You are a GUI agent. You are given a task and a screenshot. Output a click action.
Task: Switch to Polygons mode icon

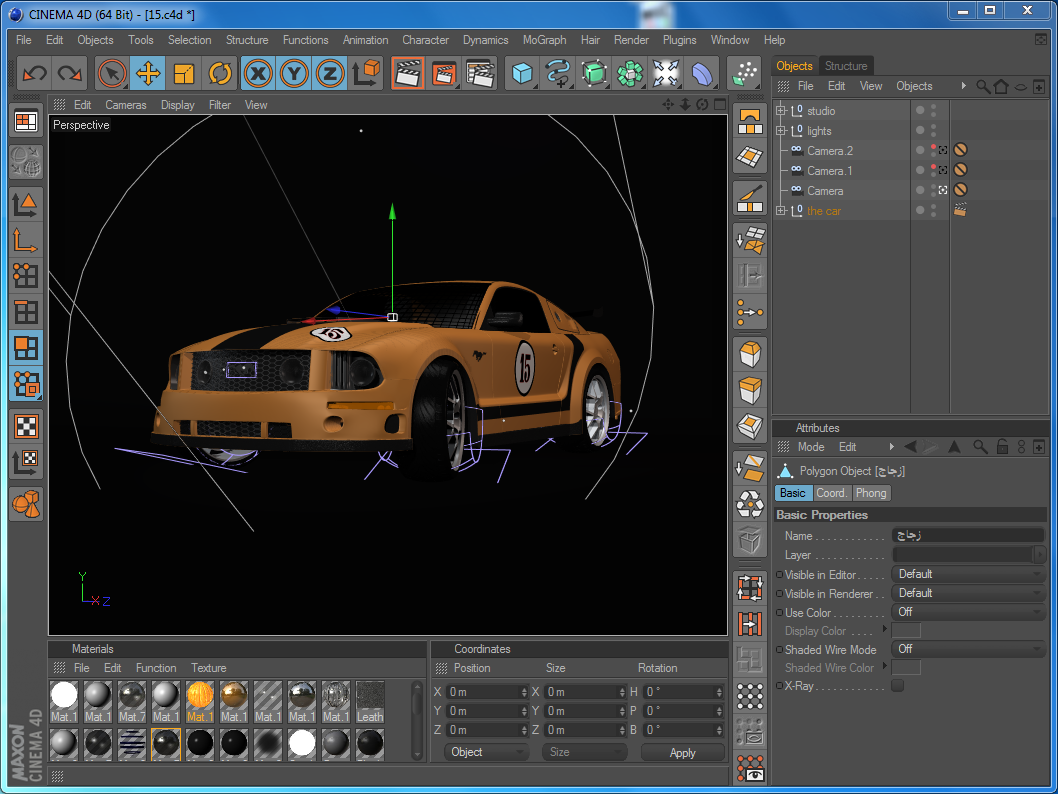(x=26, y=348)
